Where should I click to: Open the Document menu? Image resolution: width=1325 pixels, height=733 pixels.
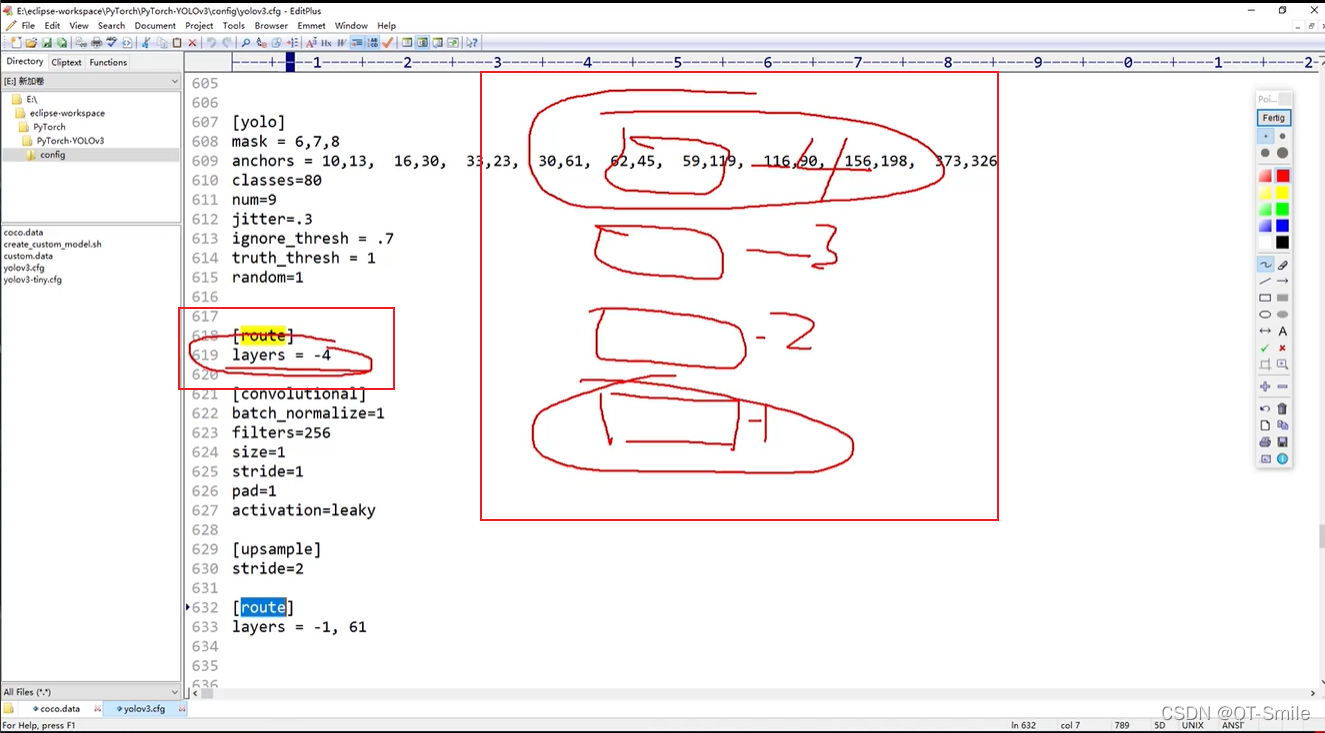coord(155,25)
